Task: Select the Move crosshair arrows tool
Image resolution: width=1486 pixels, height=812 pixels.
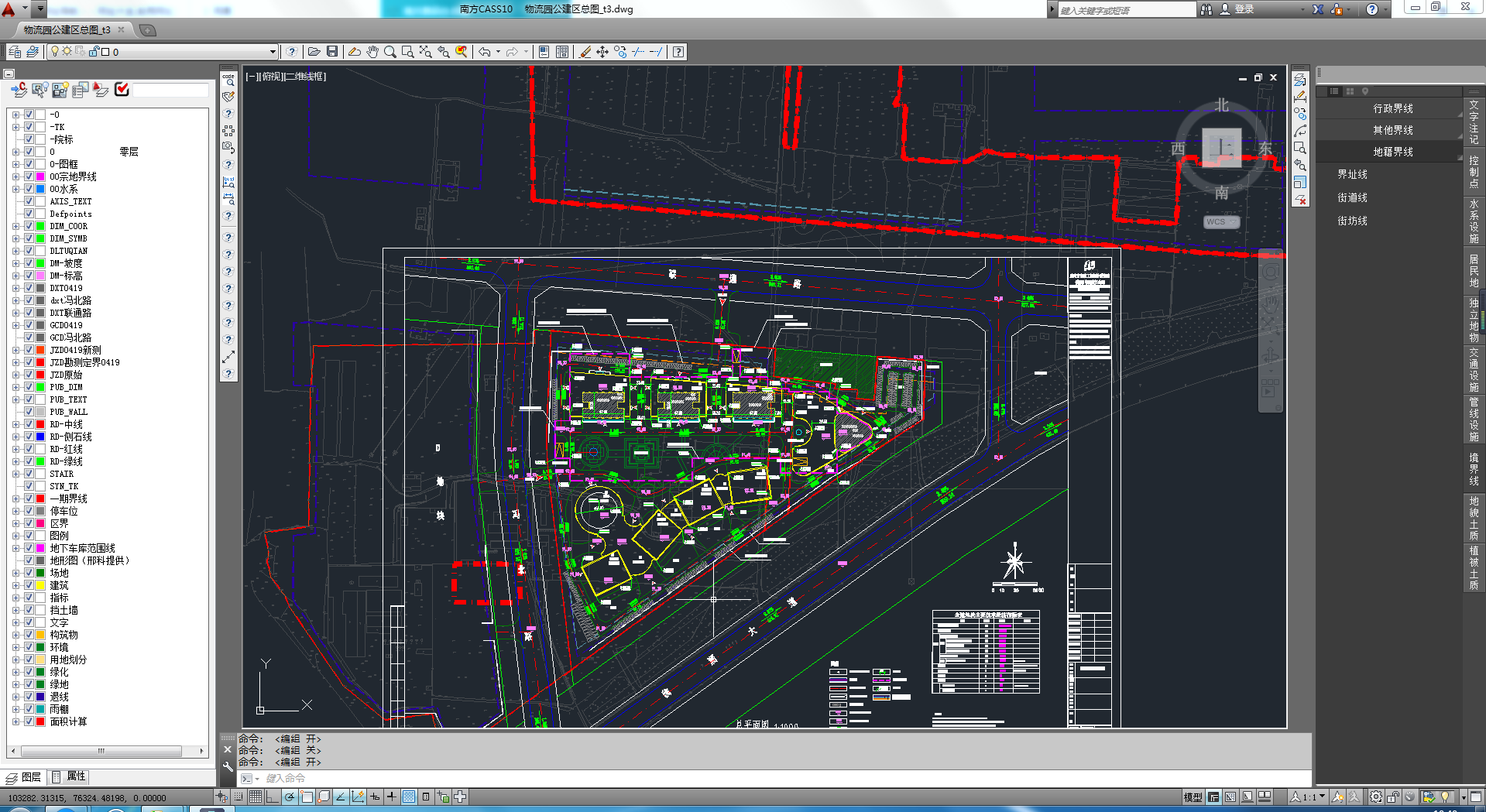Action: (x=602, y=52)
